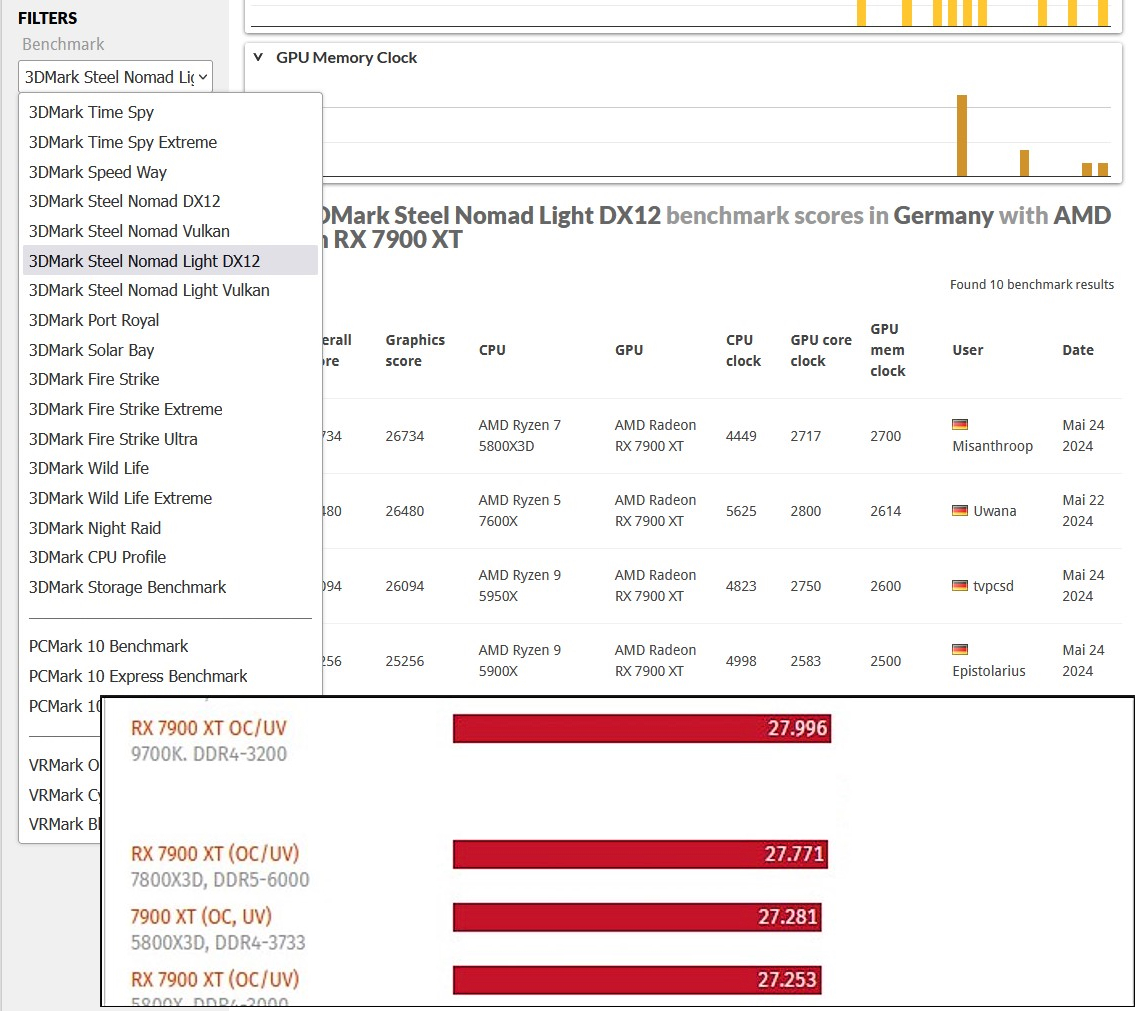Click German flag icon above Epistolarius
Screen dimensions: 1136x1011
coord(960,649)
